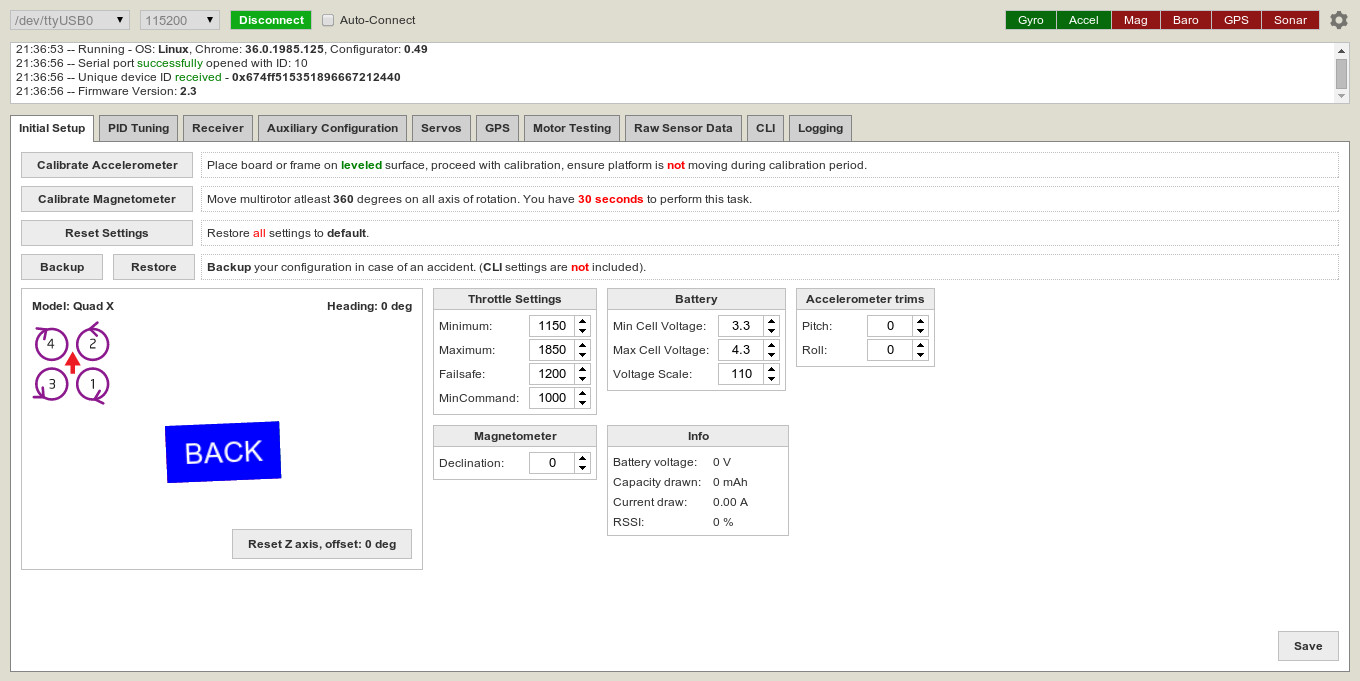Screen dimensions: 1360x681
Task: Click the Gyro sensor indicator
Action: pyautogui.click(x=1031, y=20)
